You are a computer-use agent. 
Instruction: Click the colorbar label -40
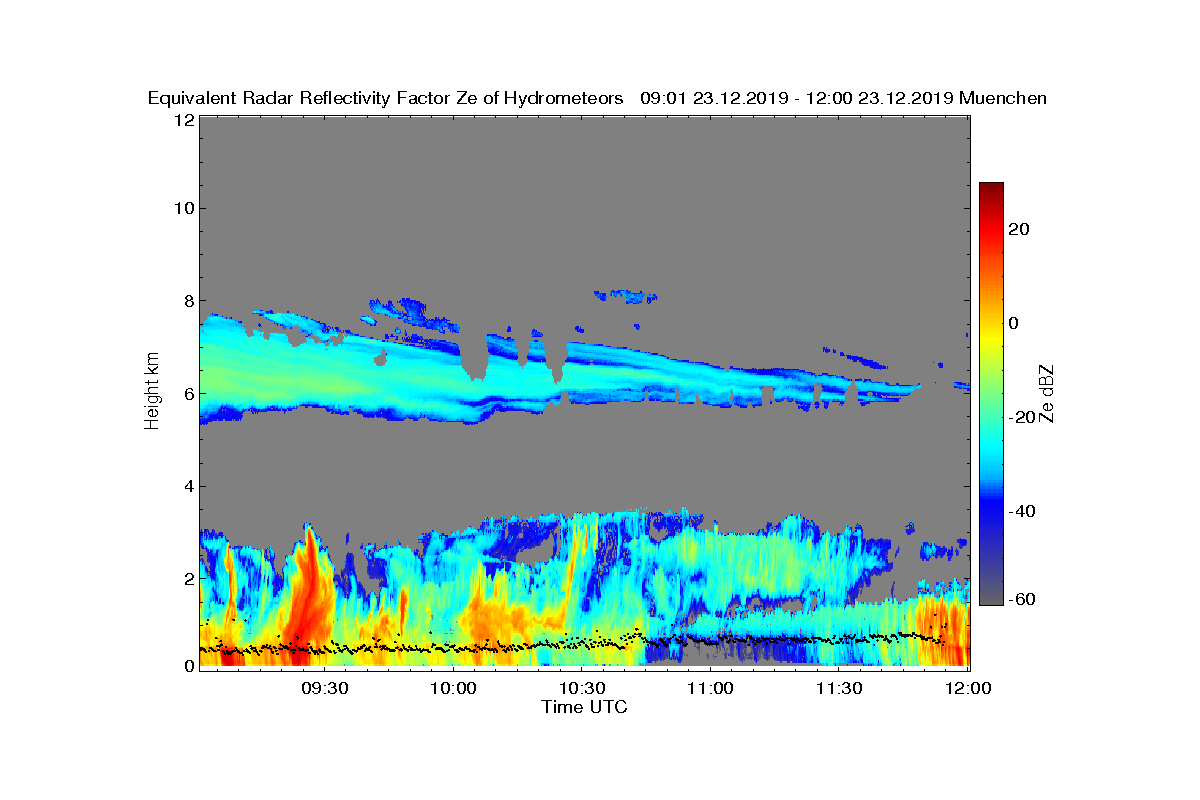click(1020, 511)
